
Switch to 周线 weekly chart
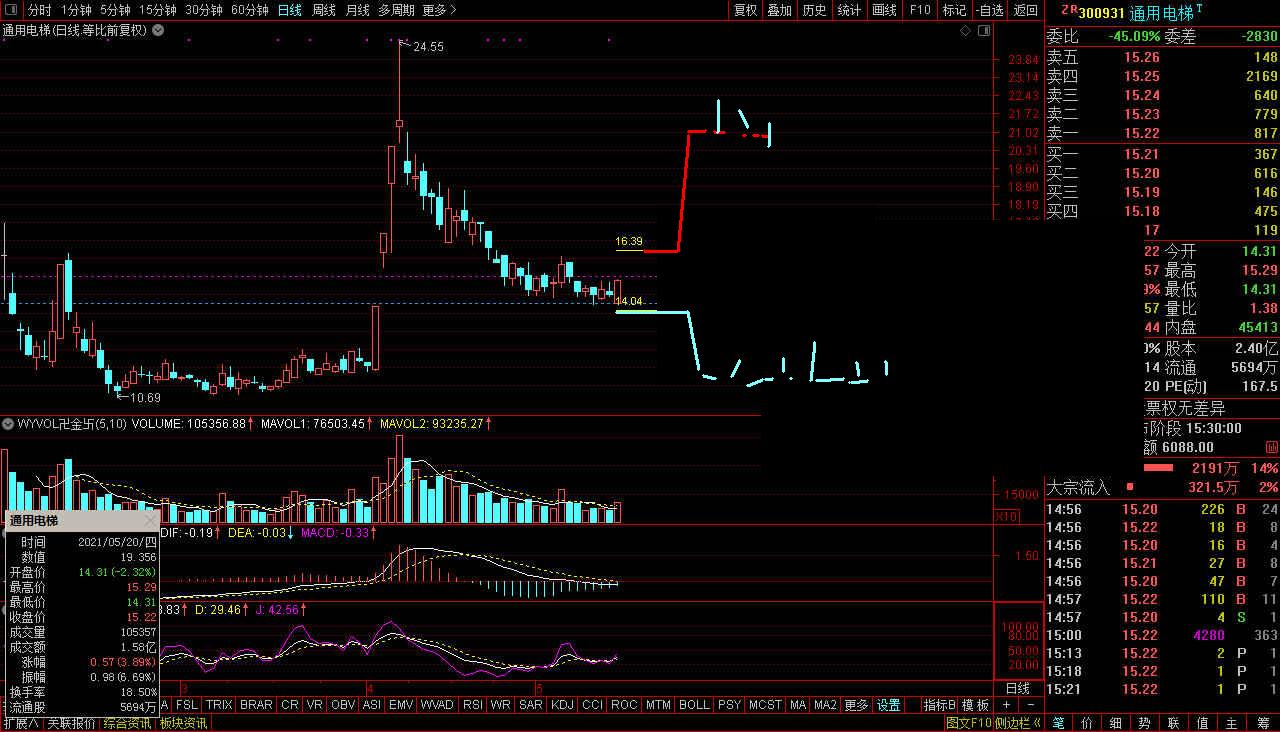point(324,10)
